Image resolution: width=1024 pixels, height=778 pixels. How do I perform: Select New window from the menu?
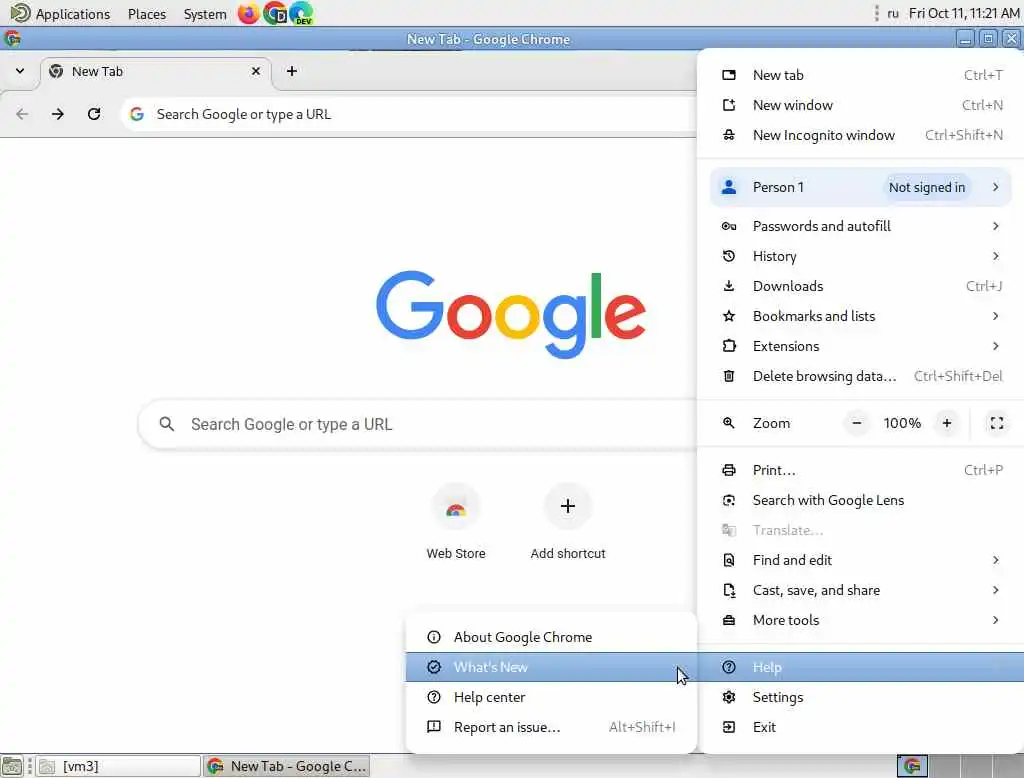861,105
